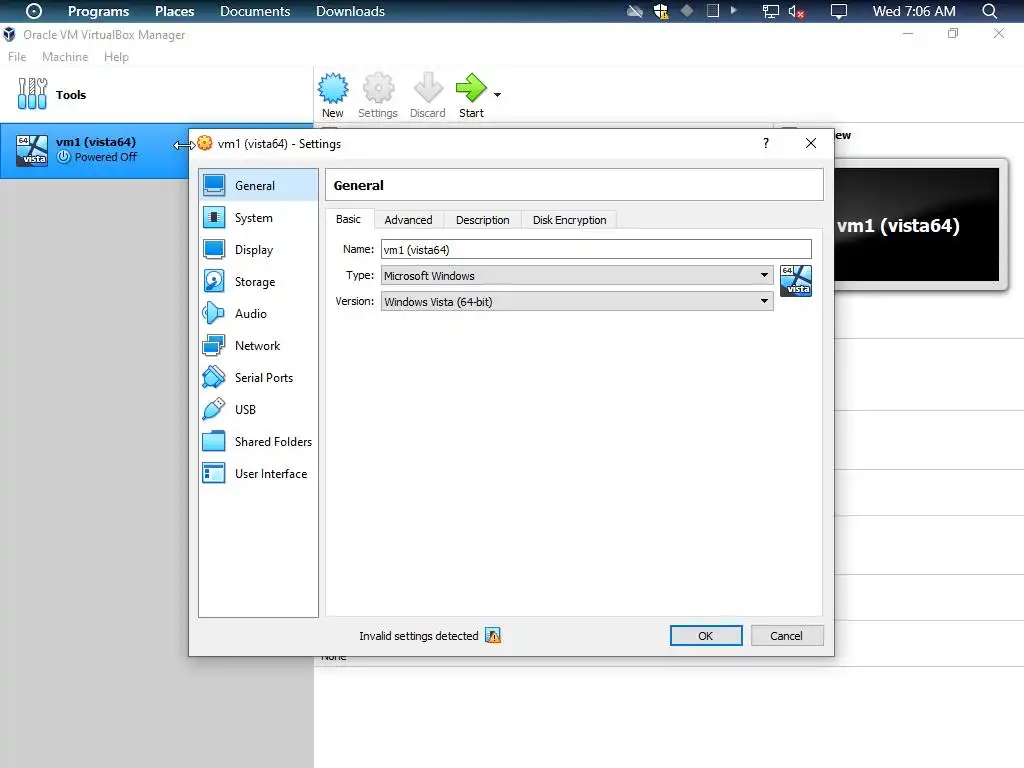Open the USB settings category
Image resolution: width=1024 pixels, height=768 pixels.
tap(258, 409)
